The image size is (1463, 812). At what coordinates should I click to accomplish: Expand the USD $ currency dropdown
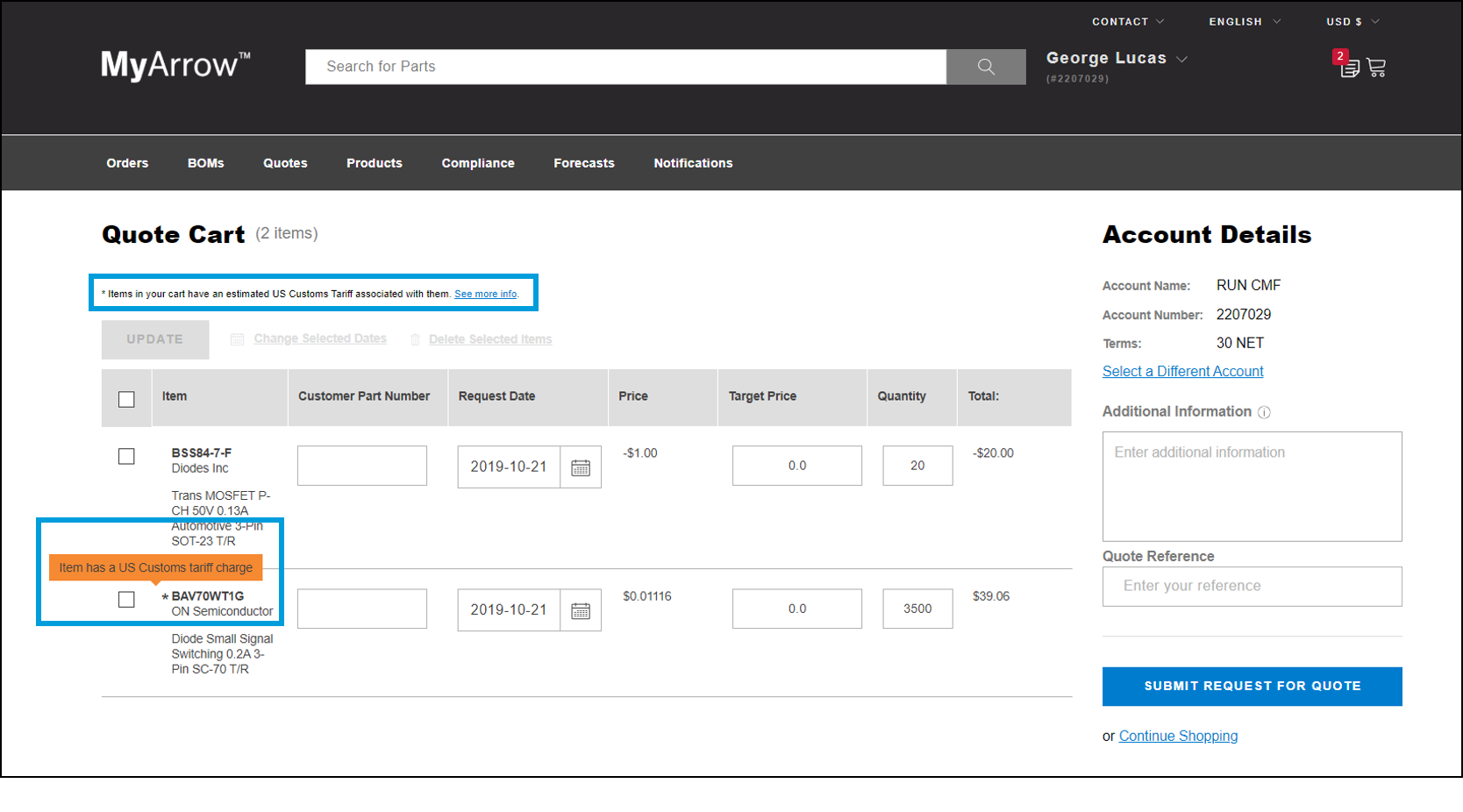coord(1352,21)
